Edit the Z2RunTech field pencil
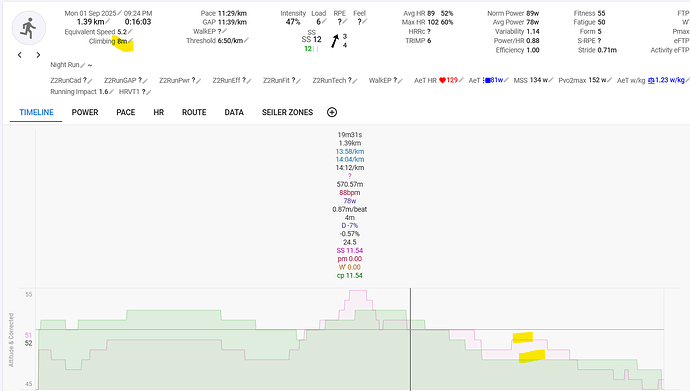This screenshot has width=690, height=391. [355, 80]
